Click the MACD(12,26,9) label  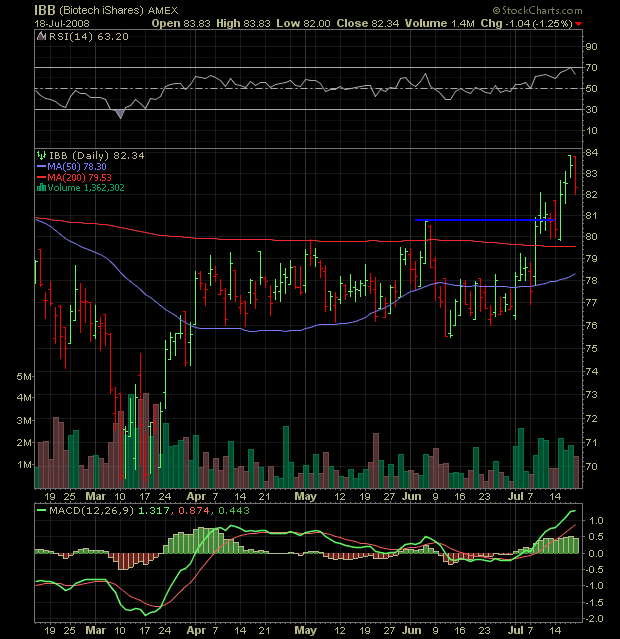tap(91, 510)
